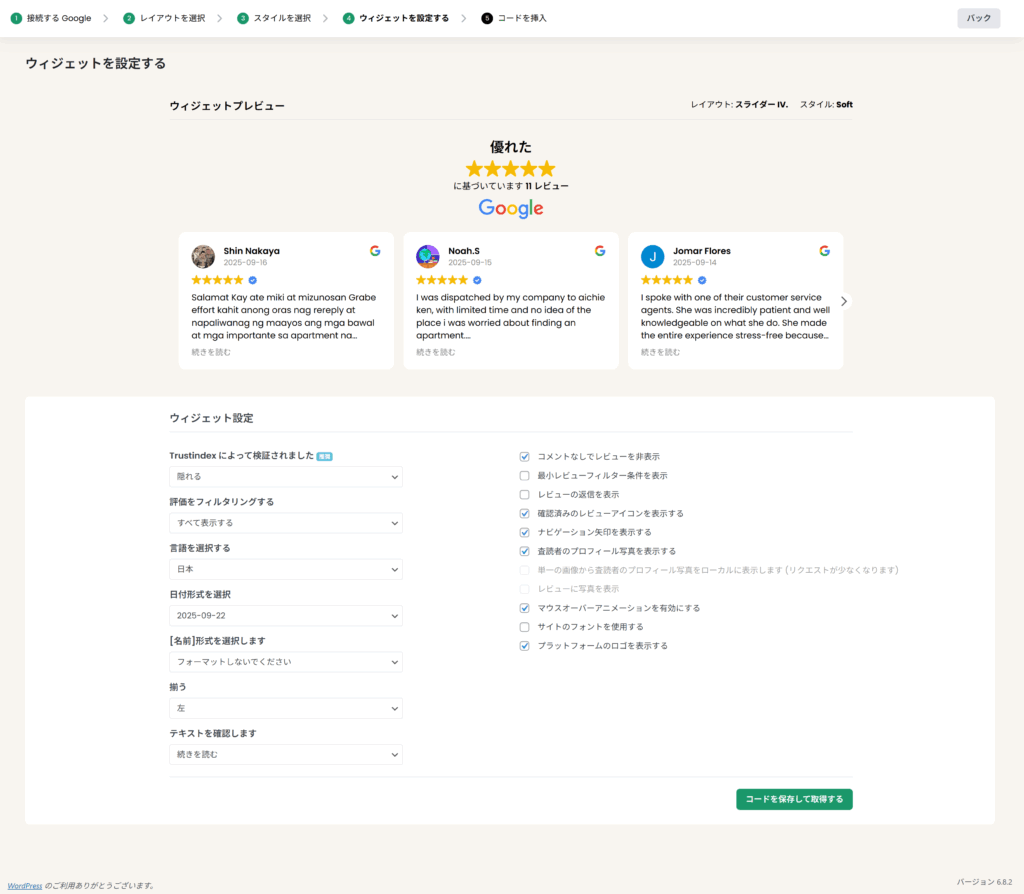Disable ナビゲーション矢印を表示する checkbox
Screen dimensions: 1024x894
pyautogui.click(x=524, y=532)
